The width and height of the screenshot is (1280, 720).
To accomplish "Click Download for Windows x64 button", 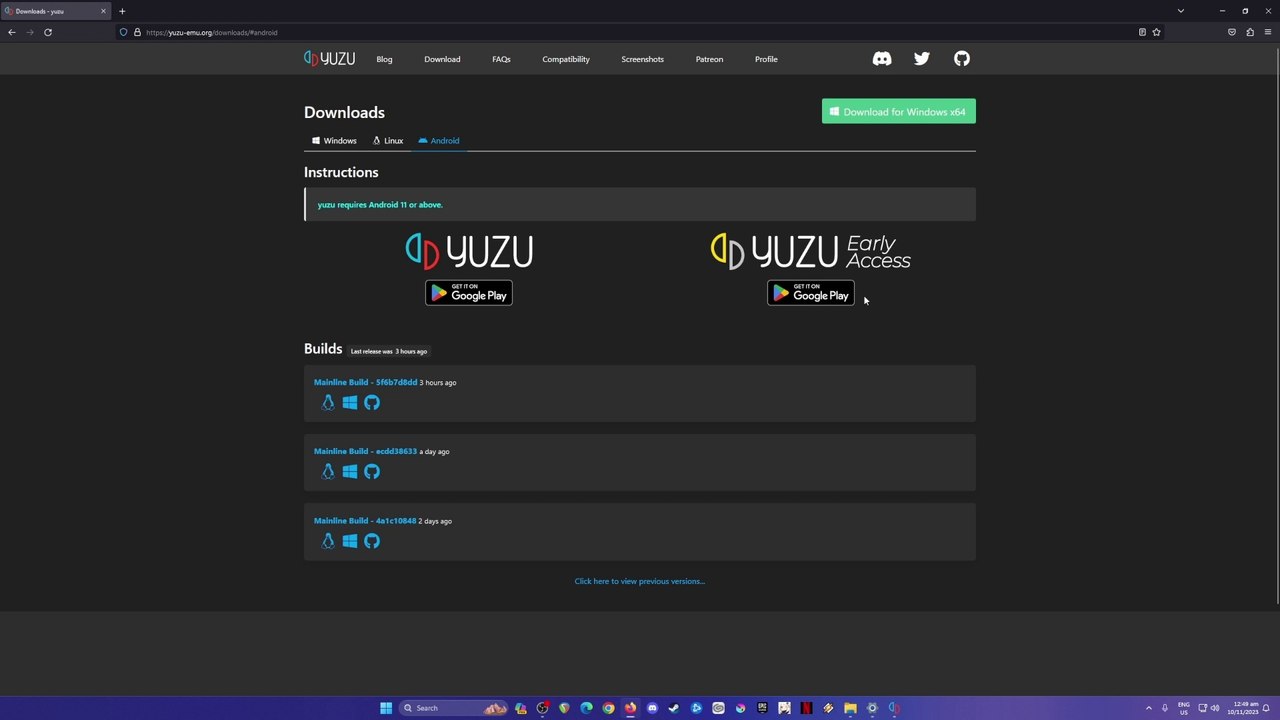I will point(899,112).
